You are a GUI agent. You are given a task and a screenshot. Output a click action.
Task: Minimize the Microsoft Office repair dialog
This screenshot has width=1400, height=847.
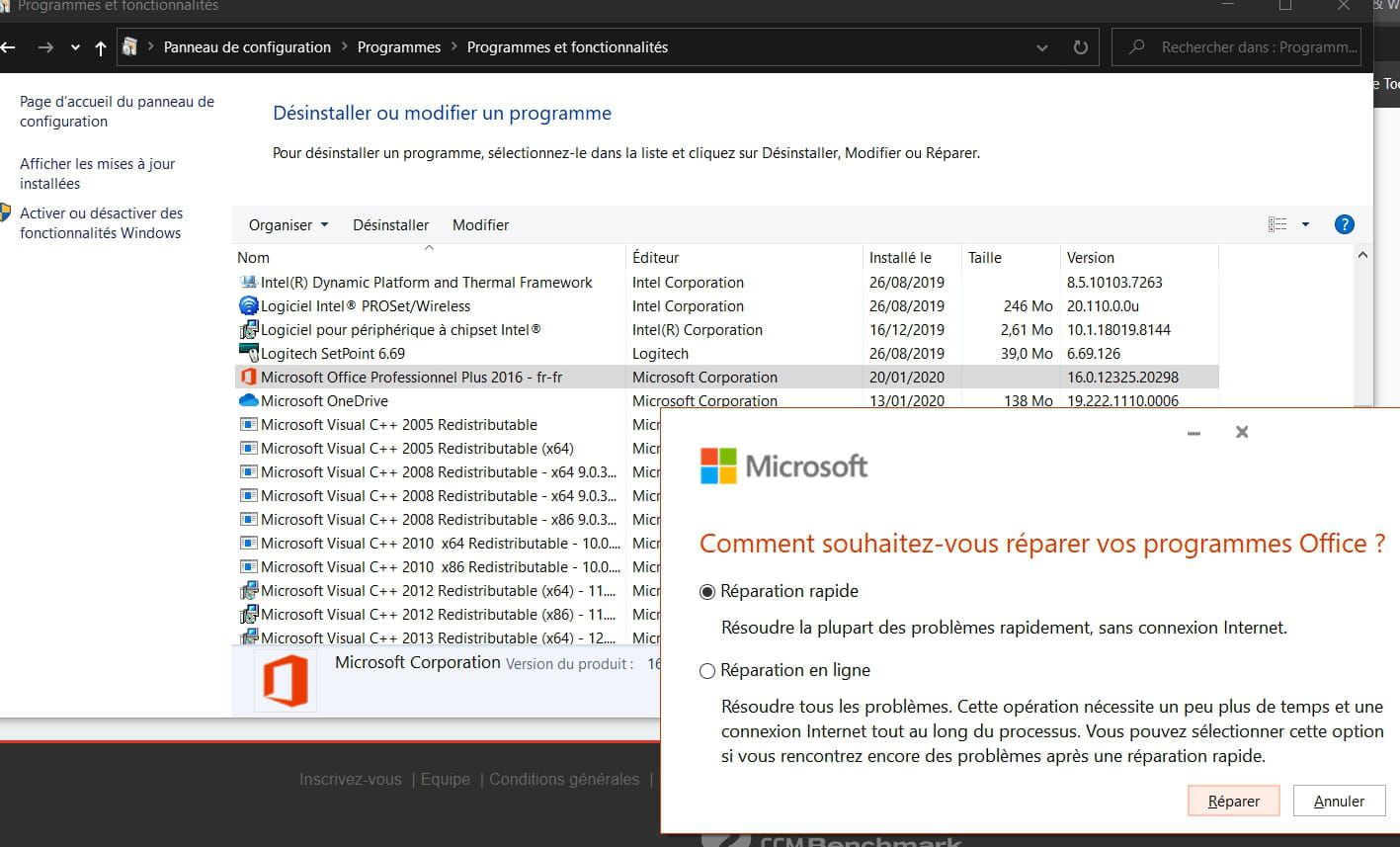(1194, 433)
